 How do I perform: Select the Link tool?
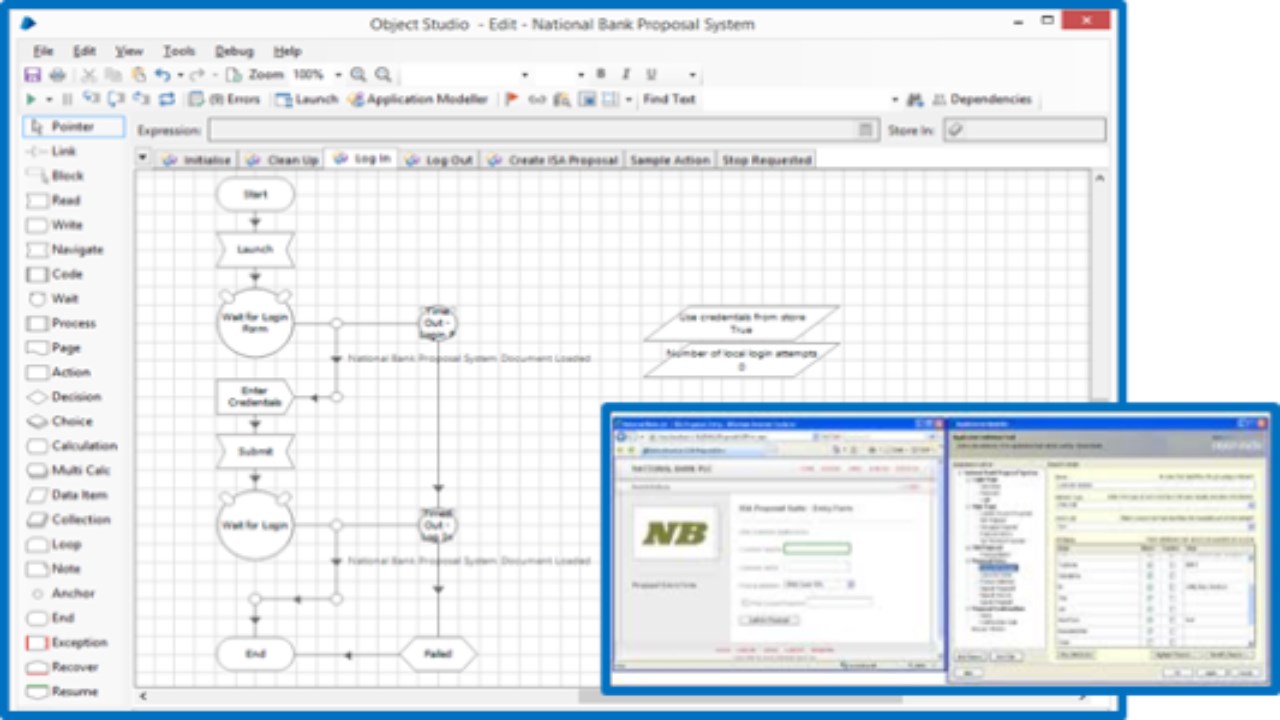click(x=50, y=151)
